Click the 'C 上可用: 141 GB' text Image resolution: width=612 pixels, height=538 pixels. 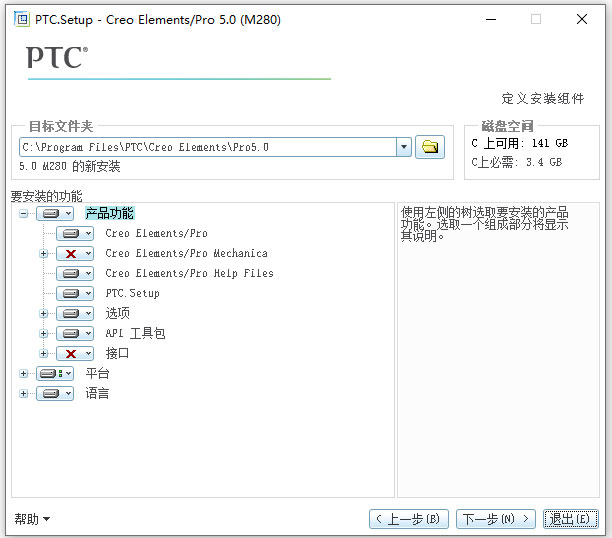(519, 143)
